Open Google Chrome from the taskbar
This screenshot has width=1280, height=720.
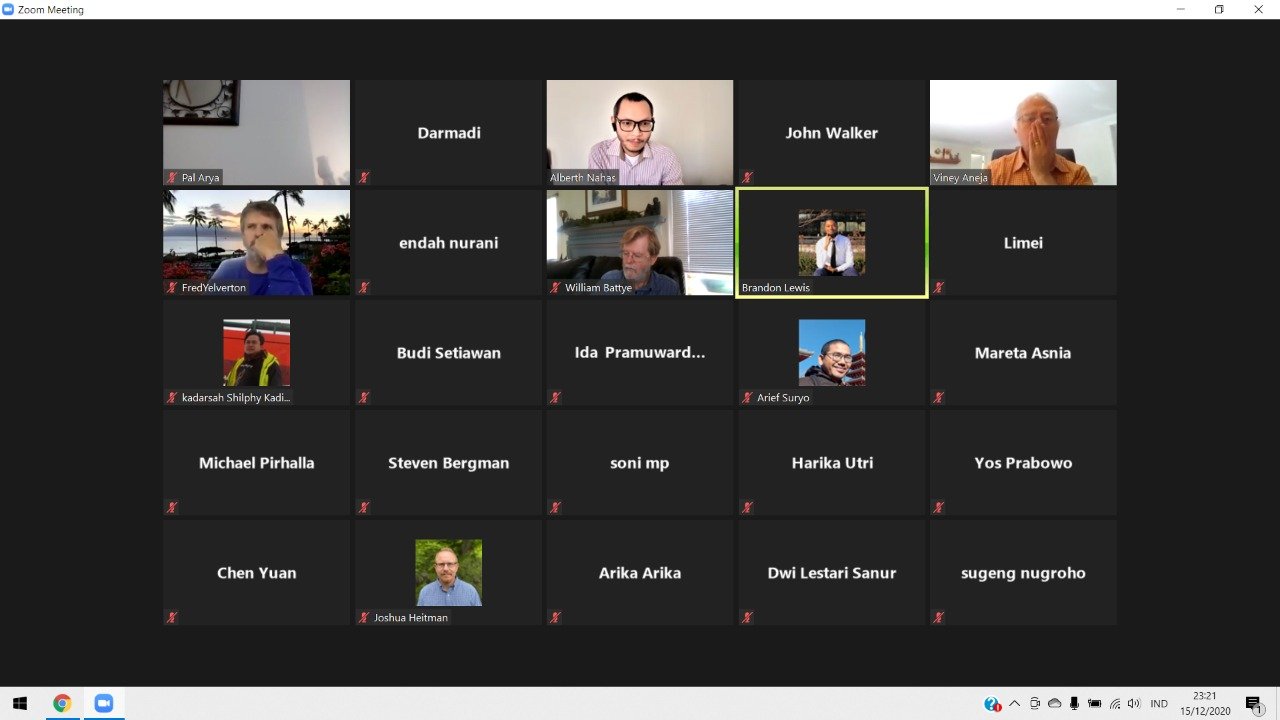click(x=62, y=703)
